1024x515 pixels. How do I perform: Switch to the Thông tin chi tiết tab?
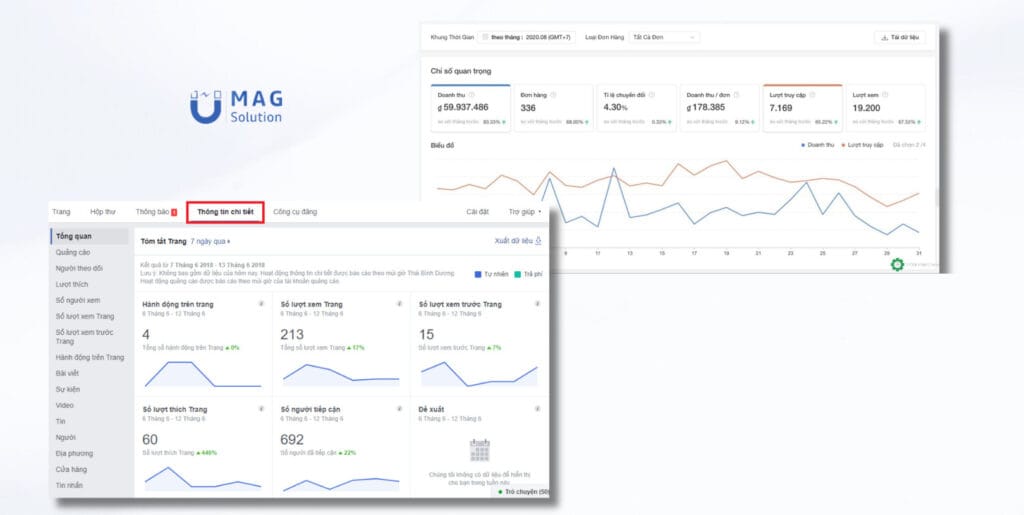pyautogui.click(x=225, y=212)
